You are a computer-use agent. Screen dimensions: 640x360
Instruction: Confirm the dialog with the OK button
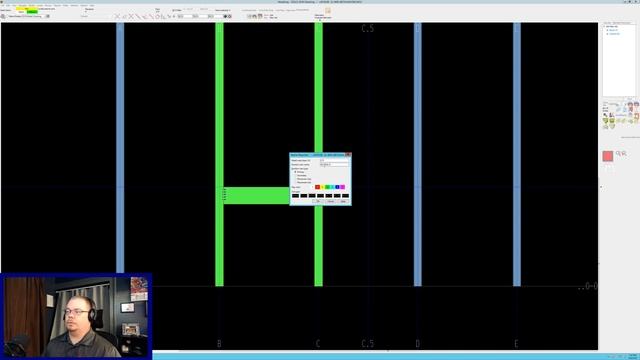[318, 201]
